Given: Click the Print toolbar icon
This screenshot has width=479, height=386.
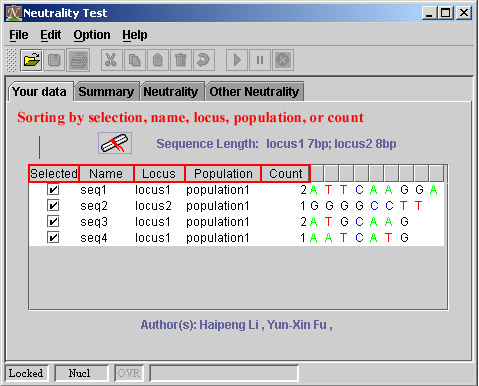Looking at the screenshot, I should coord(78,60).
